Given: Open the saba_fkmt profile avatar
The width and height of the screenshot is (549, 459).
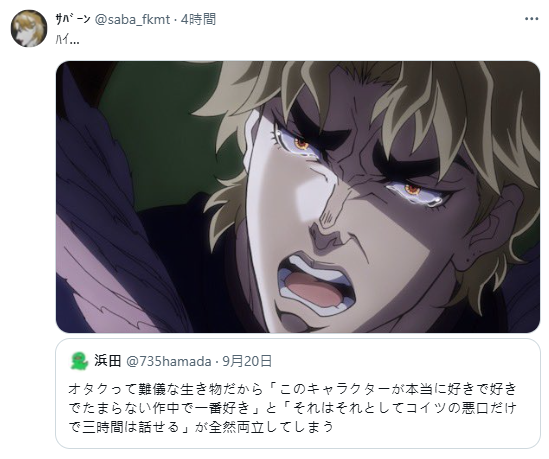Looking at the screenshot, I should pos(29,28).
